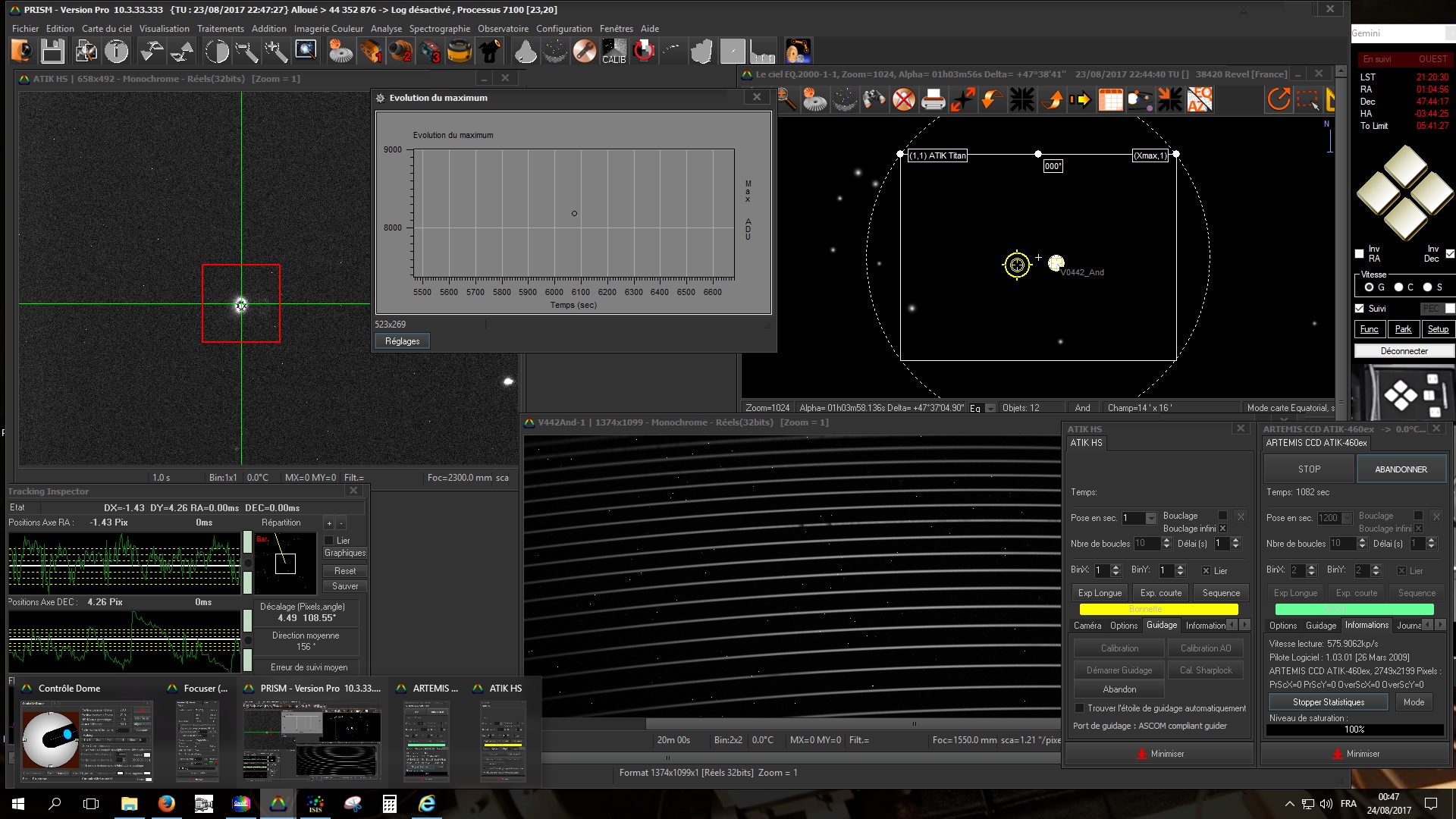
Task: Open the Contrôle Dome window thumbnail
Action: pyautogui.click(x=86, y=741)
